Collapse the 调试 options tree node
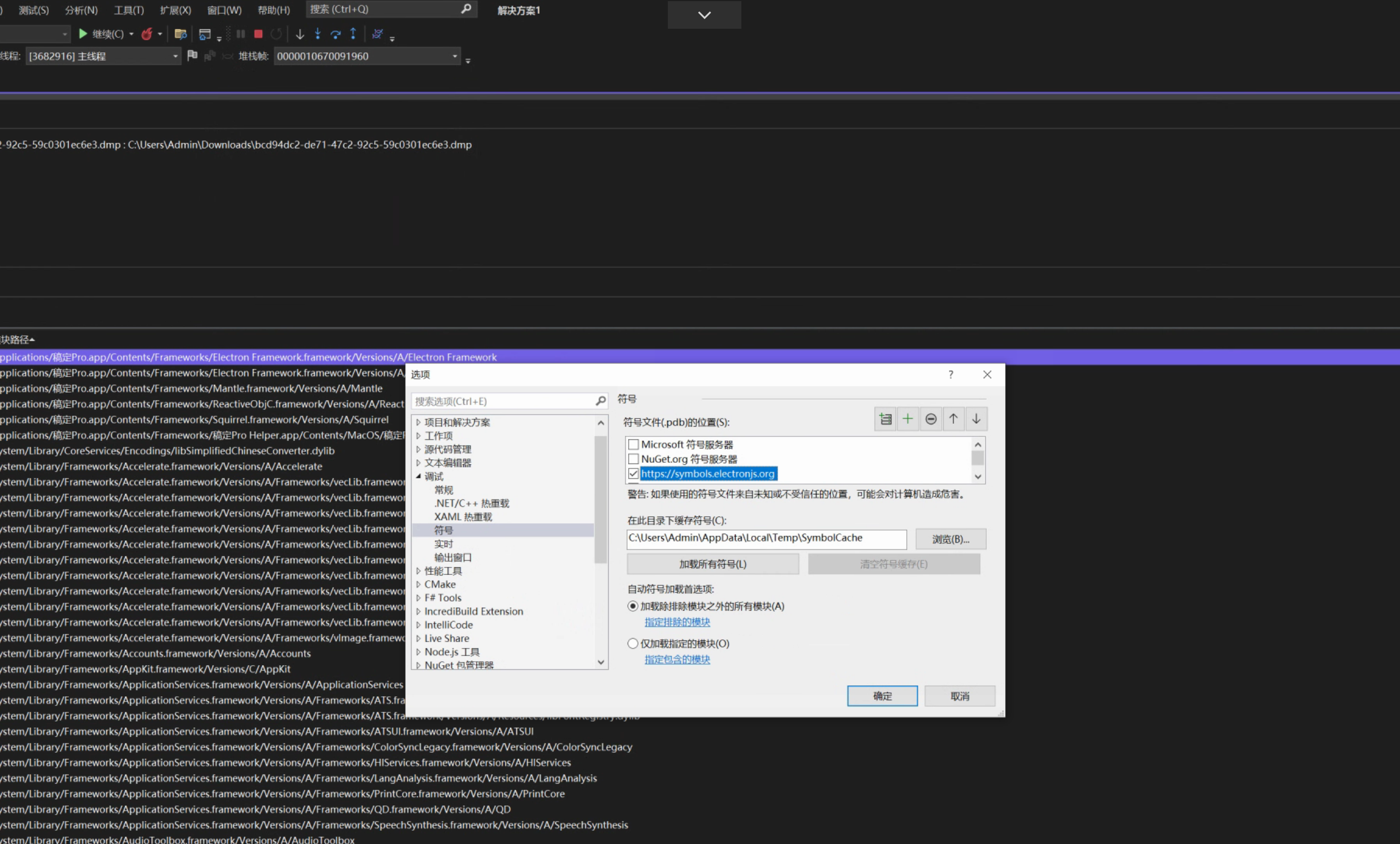Image resolution: width=1400 pixels, height=844 pixels. [x=418, y=476]
